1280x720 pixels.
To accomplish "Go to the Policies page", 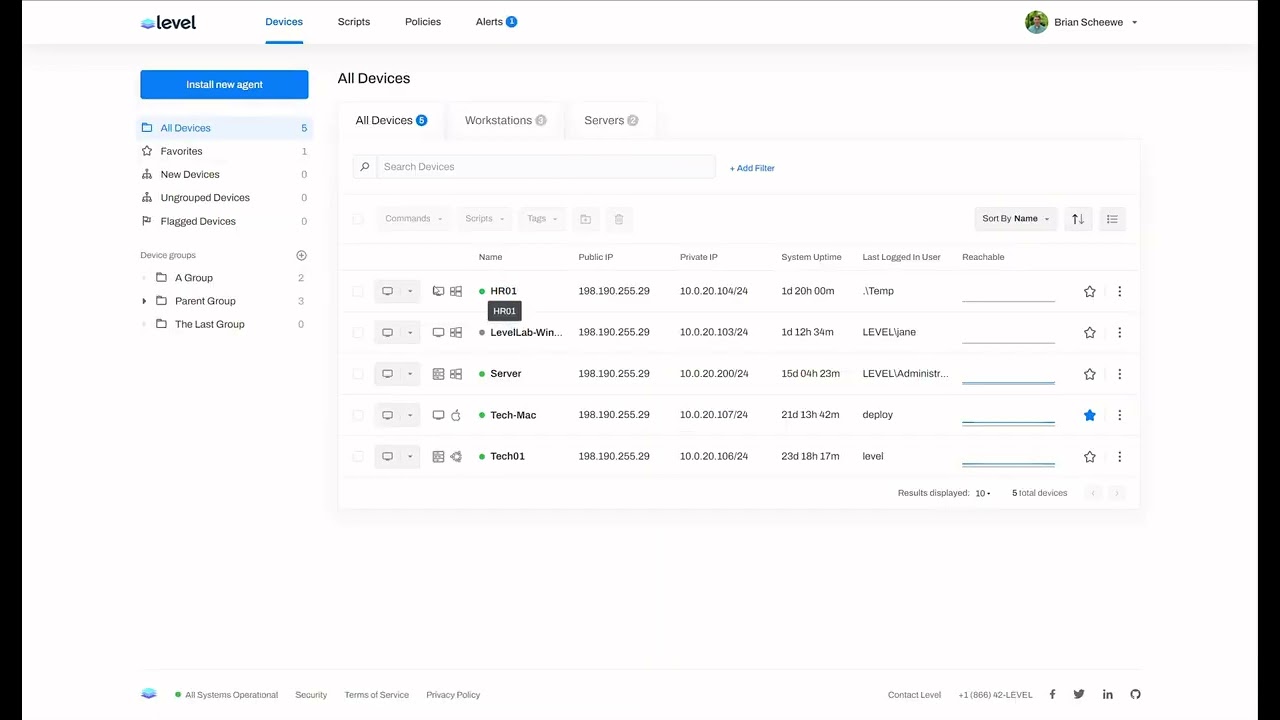I will click(423, 21).
